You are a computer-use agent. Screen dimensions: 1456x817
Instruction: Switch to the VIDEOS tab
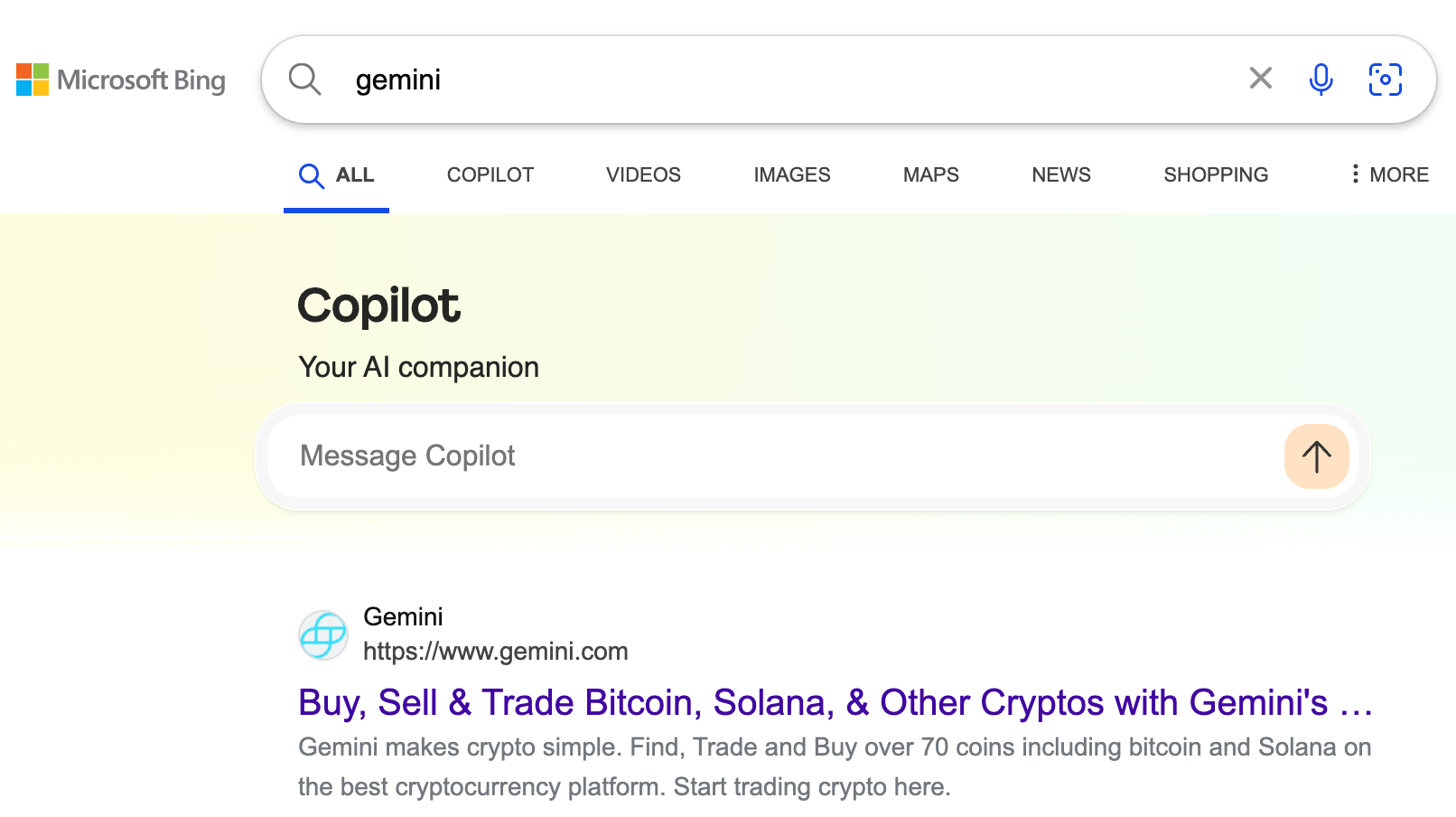click(x=643, y=174)
